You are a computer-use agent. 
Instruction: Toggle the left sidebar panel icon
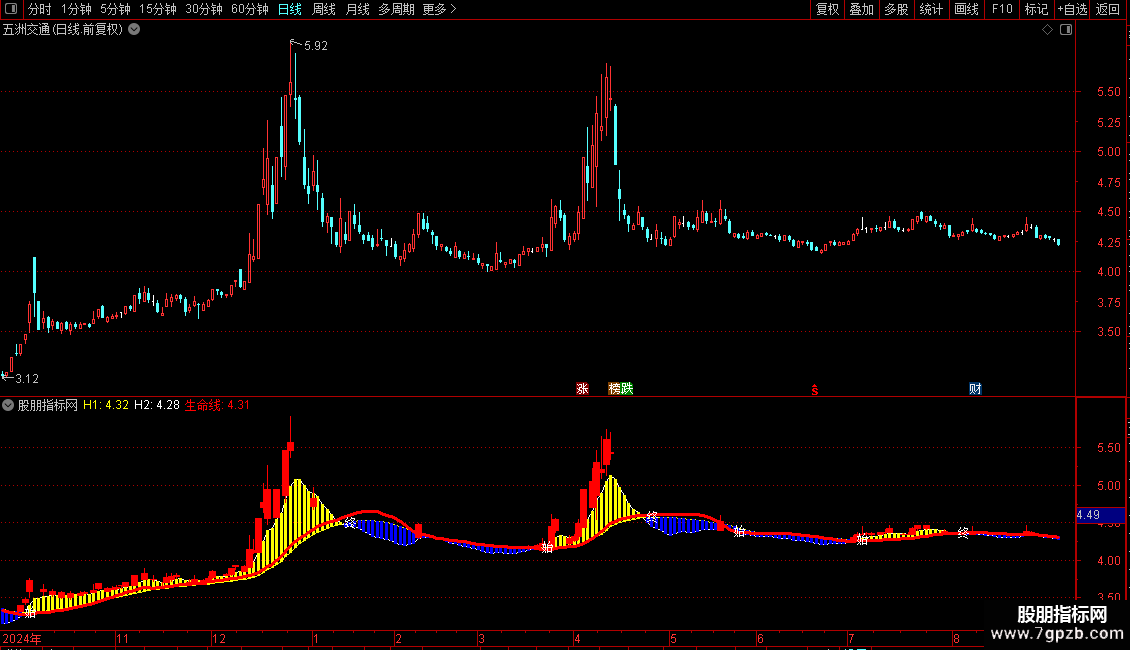coord(11,9)
